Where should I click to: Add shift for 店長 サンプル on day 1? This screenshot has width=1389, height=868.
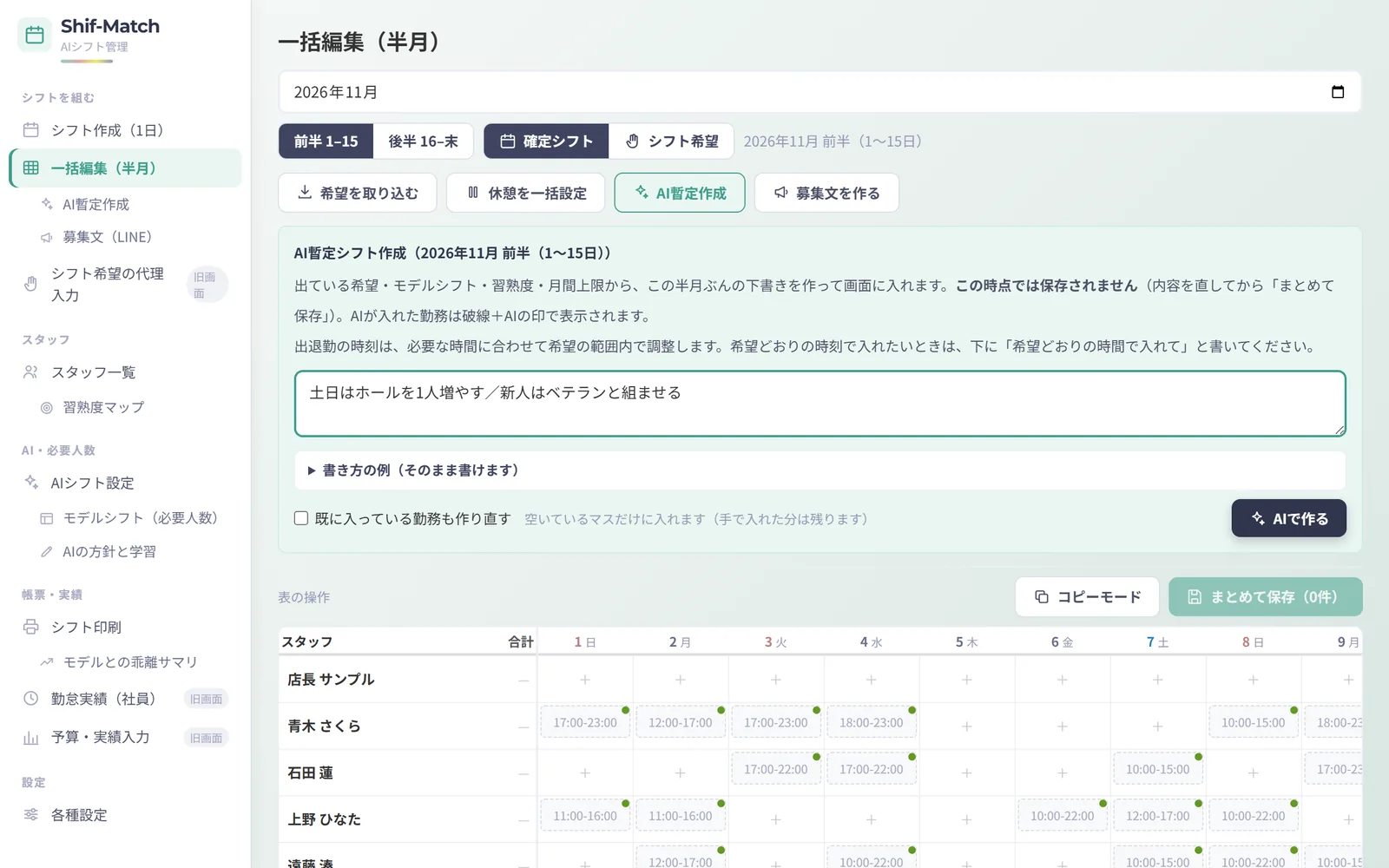(585, 680)
